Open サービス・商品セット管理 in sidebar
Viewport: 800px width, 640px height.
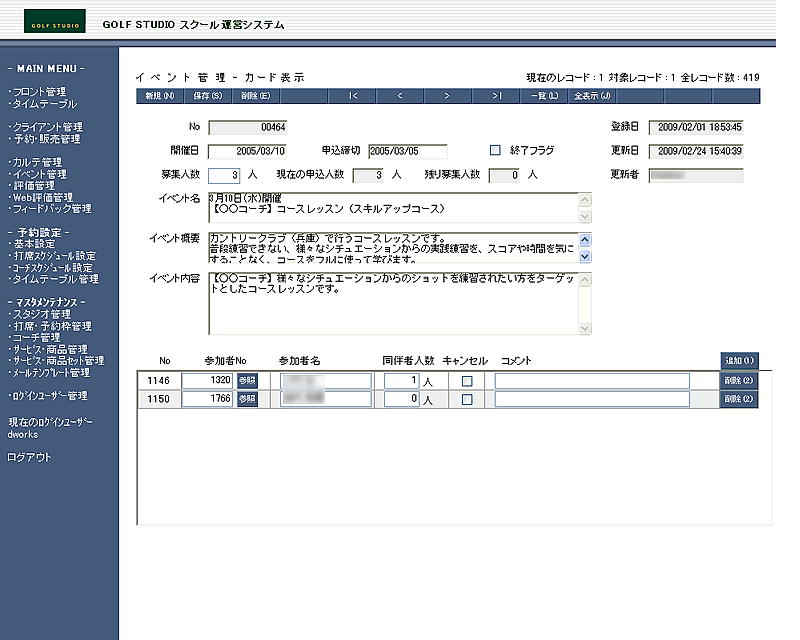(x=58, y=361)
